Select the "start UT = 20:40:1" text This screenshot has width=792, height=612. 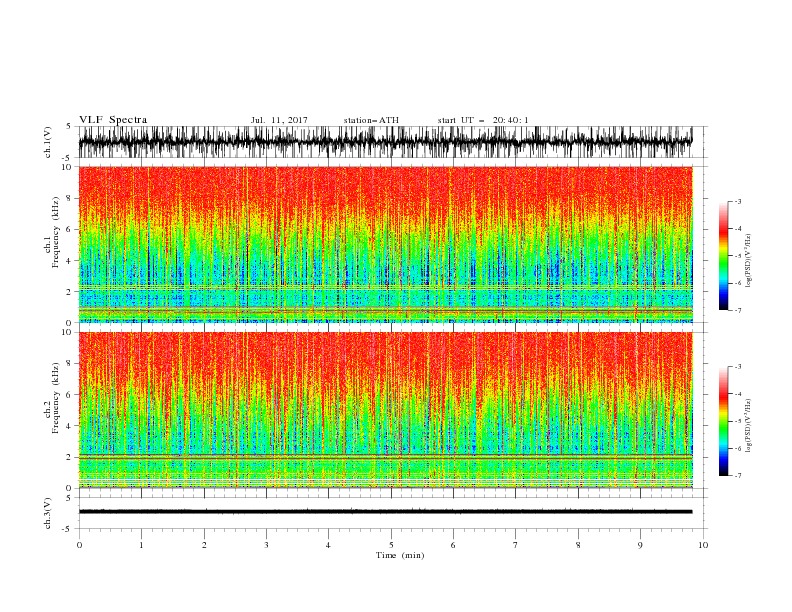click(483, 120)
